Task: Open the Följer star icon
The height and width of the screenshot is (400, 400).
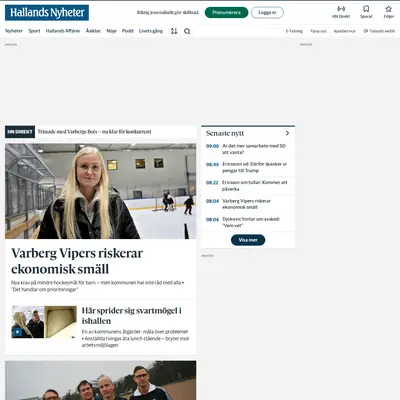Action: point(389,12)
